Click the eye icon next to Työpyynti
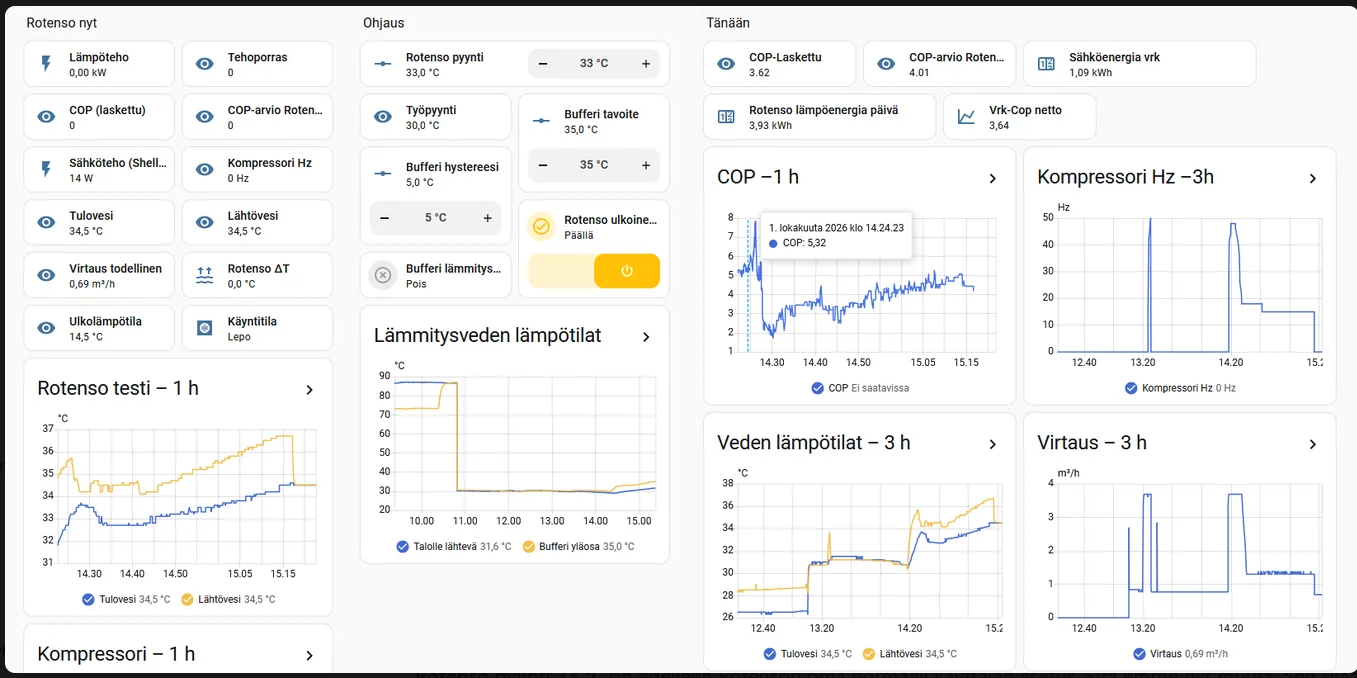 pyautogui.click(x=383, y=117)
